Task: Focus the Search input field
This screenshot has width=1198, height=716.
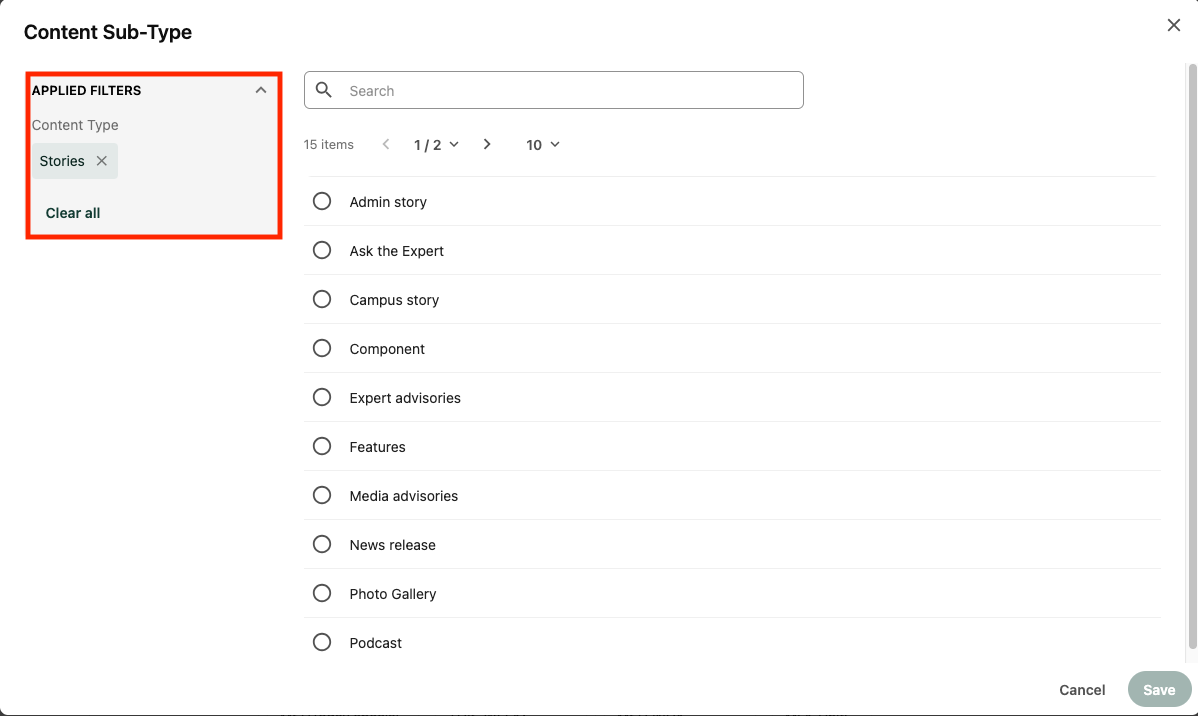Action: coord(570,91)
